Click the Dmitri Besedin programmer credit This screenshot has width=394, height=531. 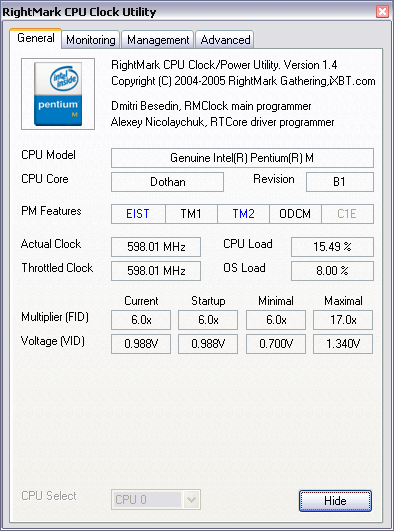[x=211, y=106]
